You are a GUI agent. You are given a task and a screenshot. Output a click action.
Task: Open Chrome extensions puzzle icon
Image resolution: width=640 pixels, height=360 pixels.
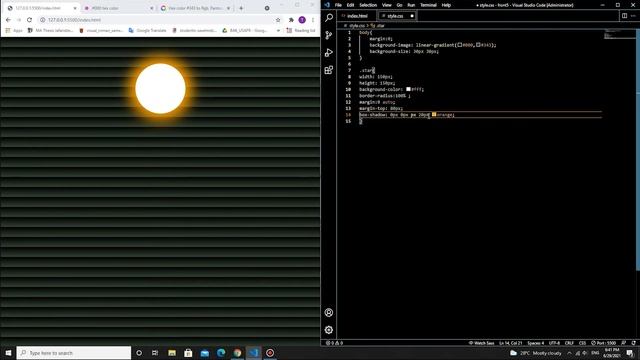click(x=291, y=20)
